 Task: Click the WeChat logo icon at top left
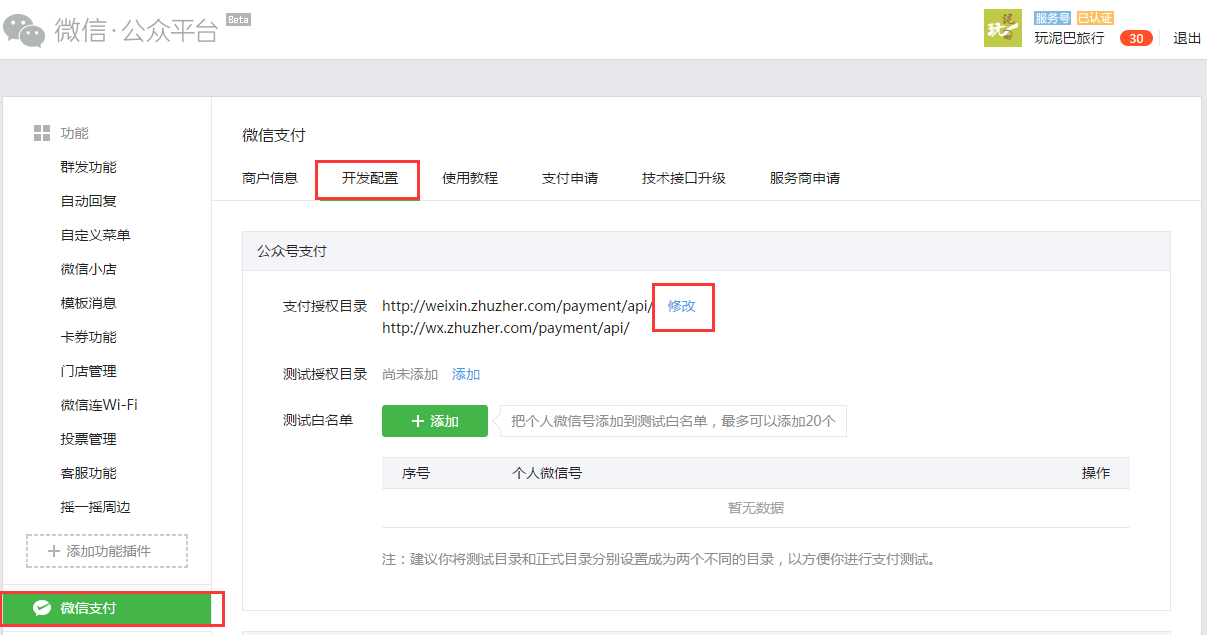point(24,30)
